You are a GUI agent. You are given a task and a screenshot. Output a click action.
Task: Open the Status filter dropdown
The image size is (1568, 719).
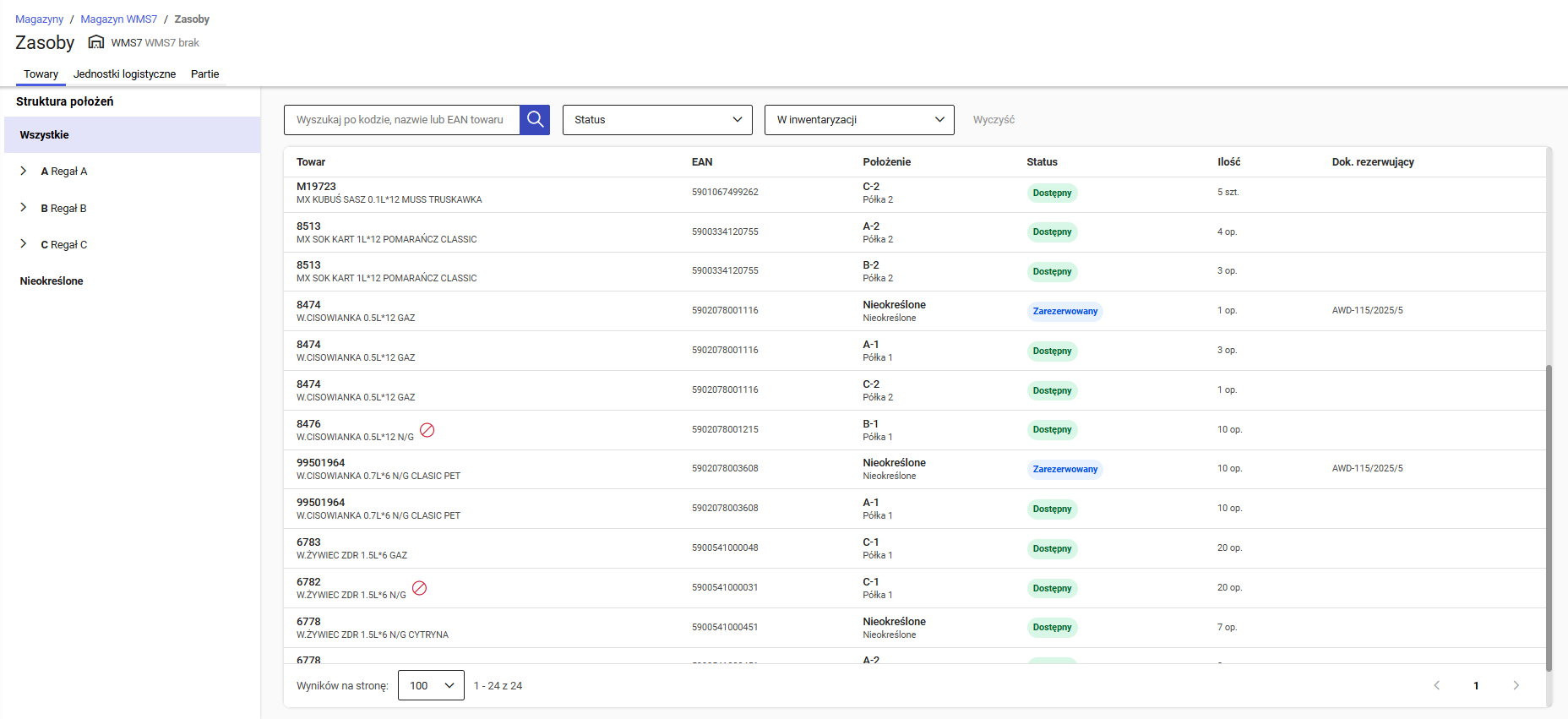point(657,120)
